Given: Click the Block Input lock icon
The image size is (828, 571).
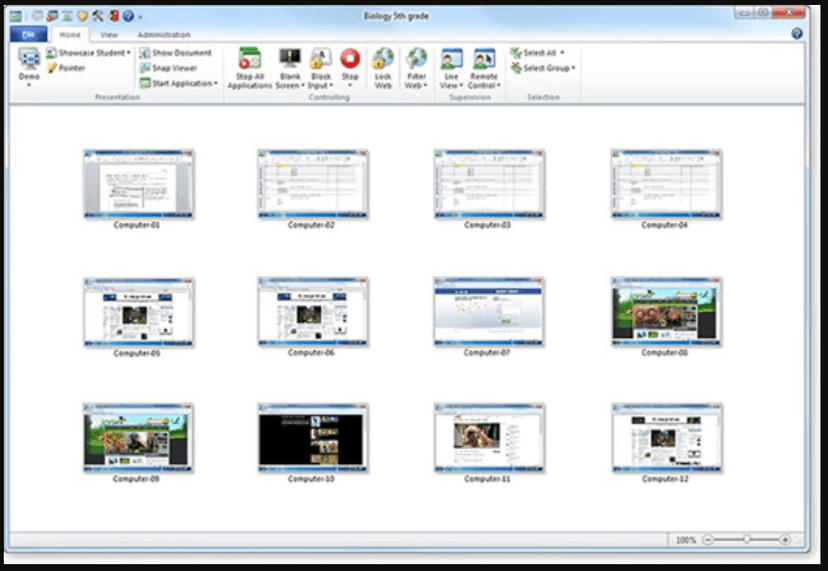Looking at the screenshot, I should (x=321, y=58).
